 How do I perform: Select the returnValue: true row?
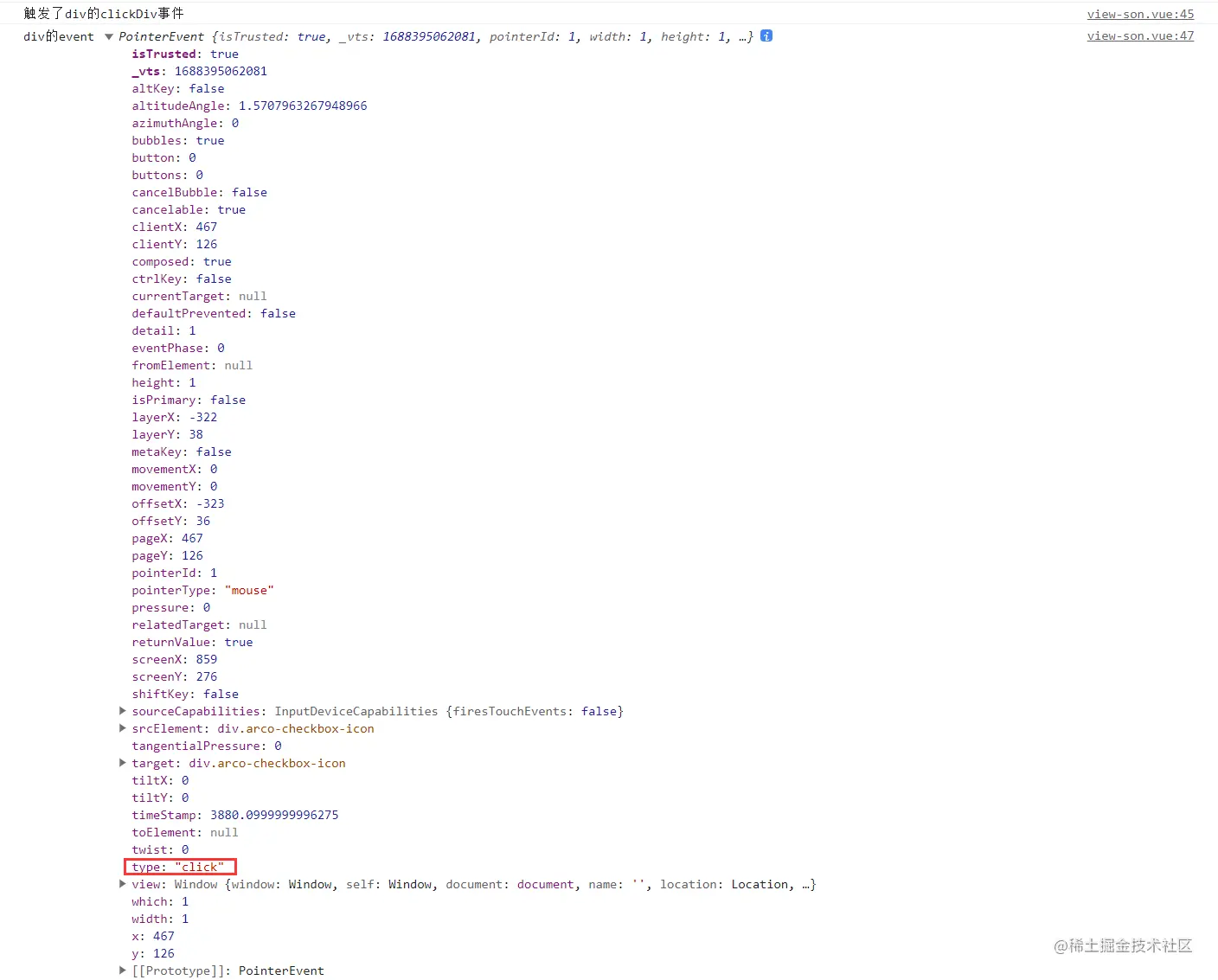(x=192, y=642)
